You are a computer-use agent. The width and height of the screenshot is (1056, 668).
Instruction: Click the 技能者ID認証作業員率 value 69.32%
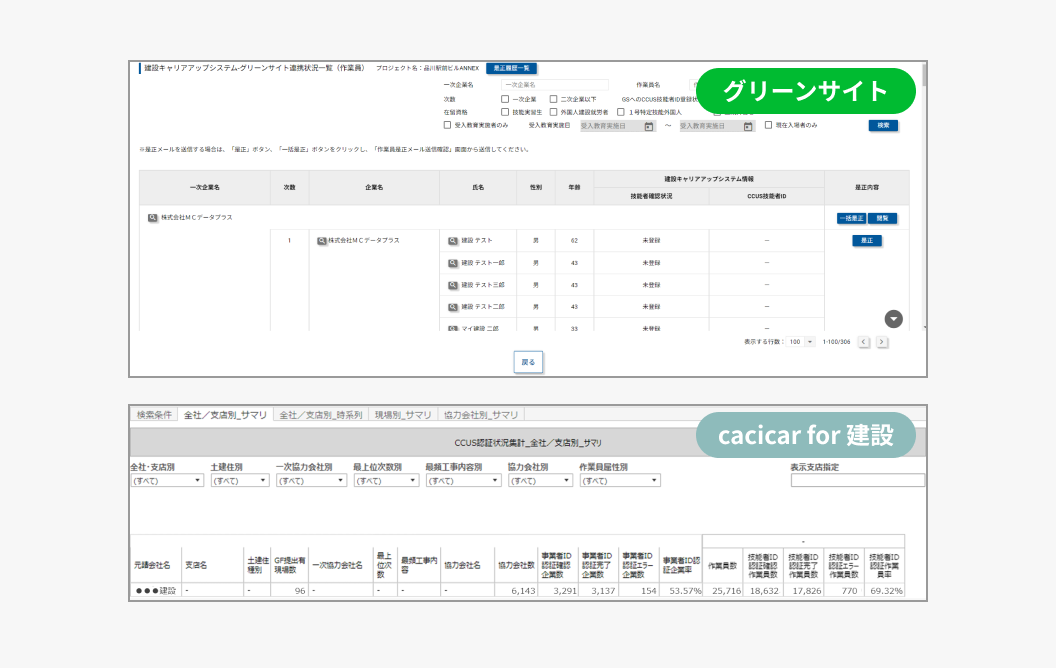pyautogui.click(x=886, y=591)
